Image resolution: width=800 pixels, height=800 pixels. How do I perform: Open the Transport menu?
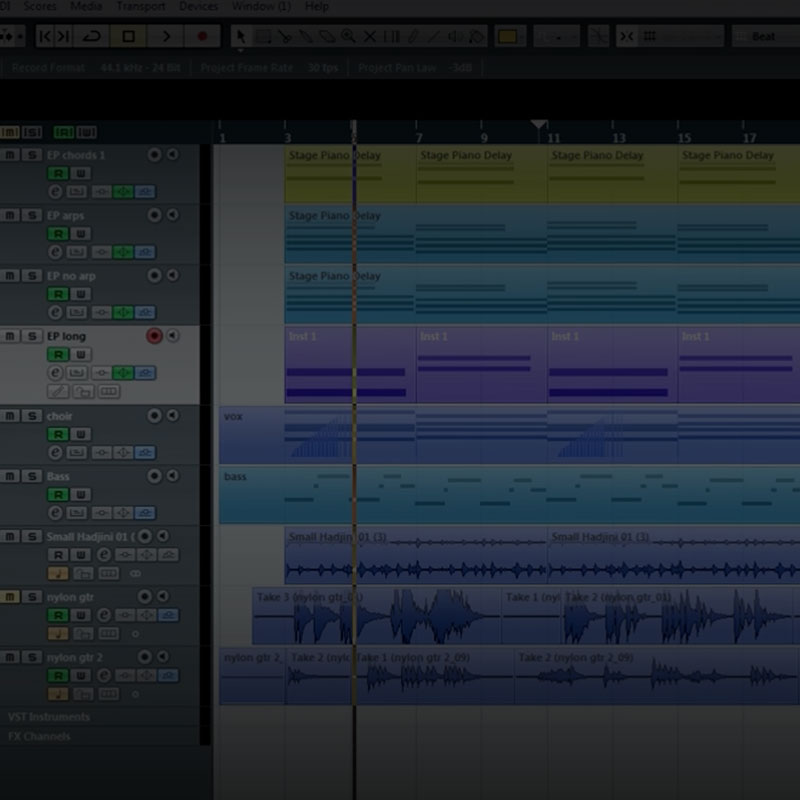141,7
